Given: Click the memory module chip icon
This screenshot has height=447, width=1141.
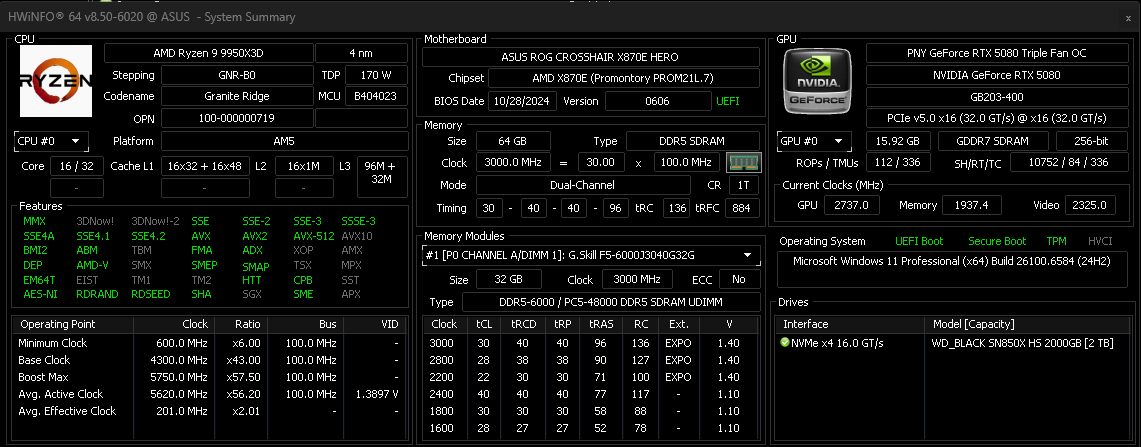Looking at the screenshot, I should point(744,162).
